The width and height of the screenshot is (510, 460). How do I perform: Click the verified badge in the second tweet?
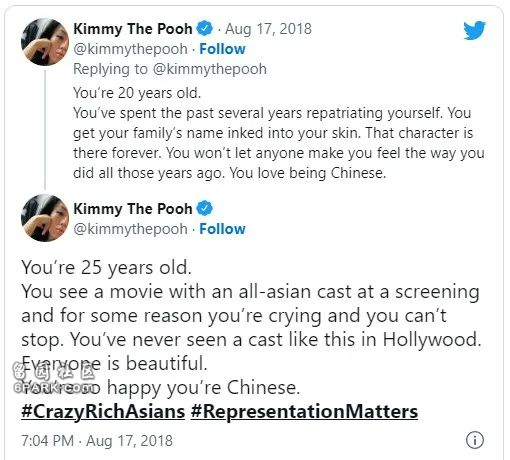204,208
